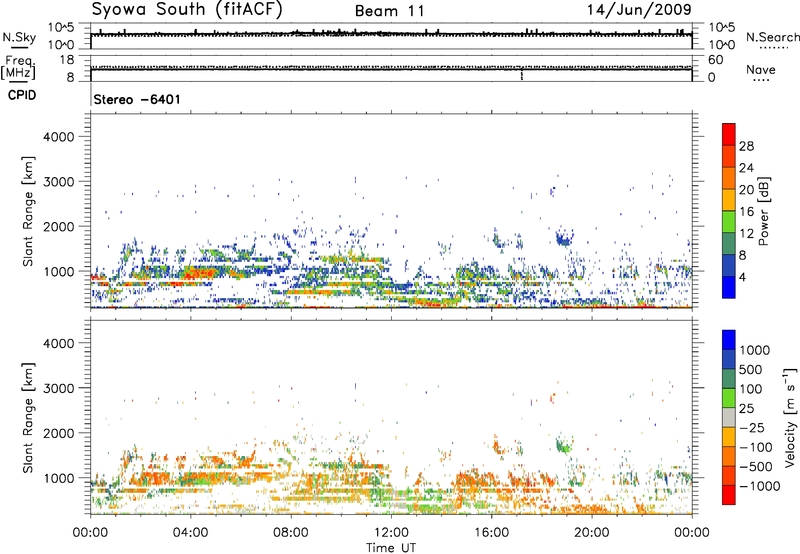Select the 'Freq. [MHz]' axis label

(x=18, y=68)
